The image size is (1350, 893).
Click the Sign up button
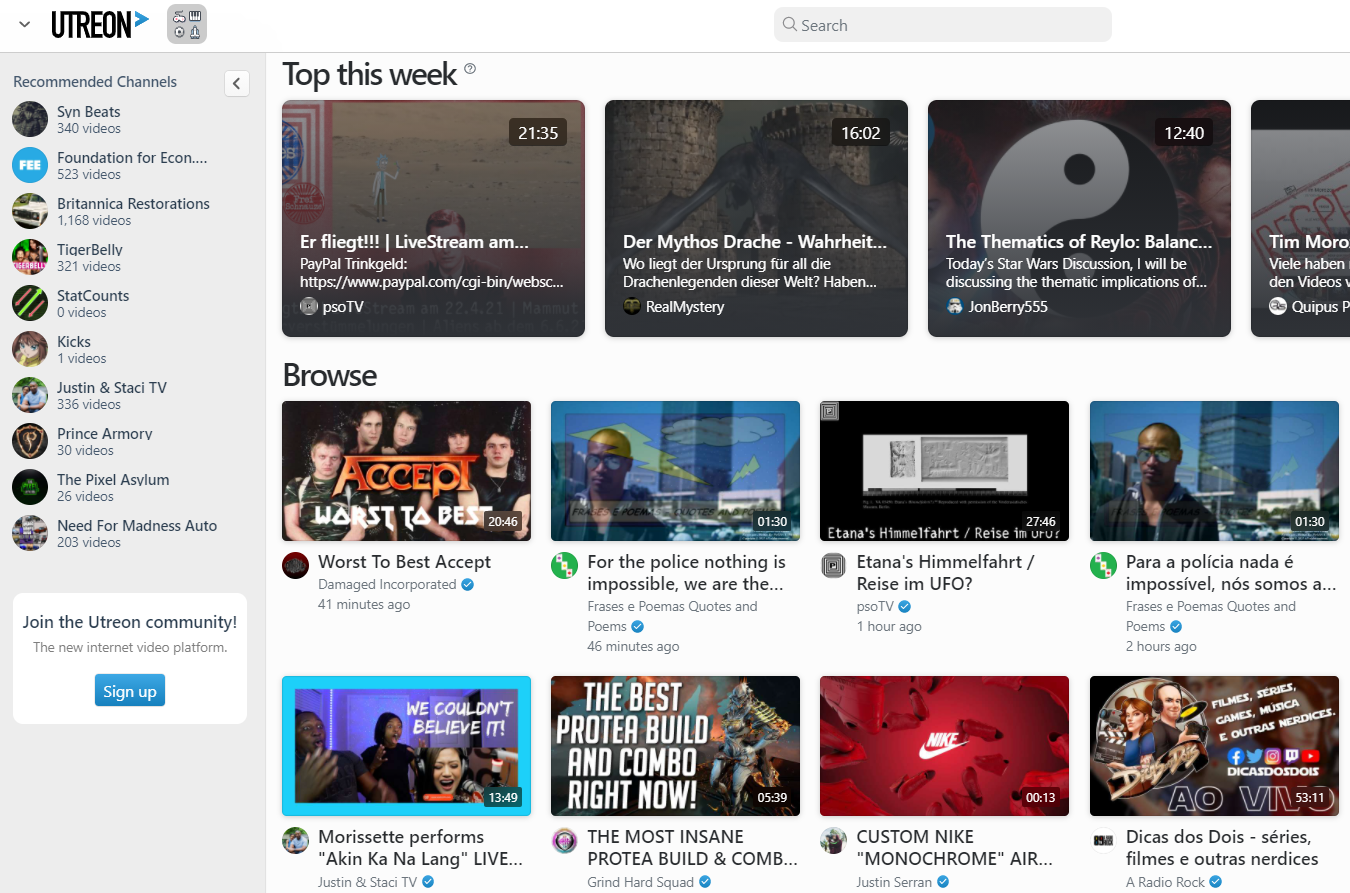(x=130, y=691)
